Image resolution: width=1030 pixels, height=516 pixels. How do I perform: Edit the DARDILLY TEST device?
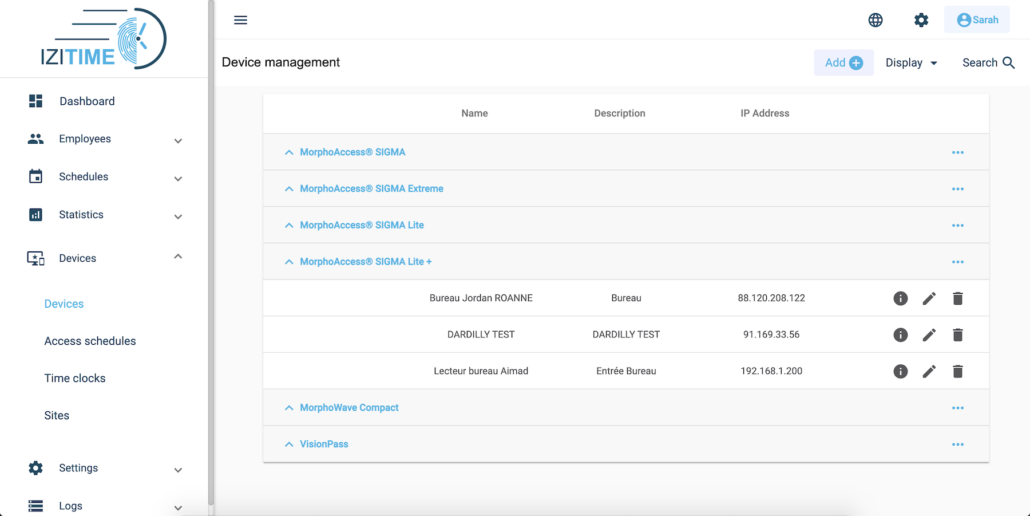929,335
